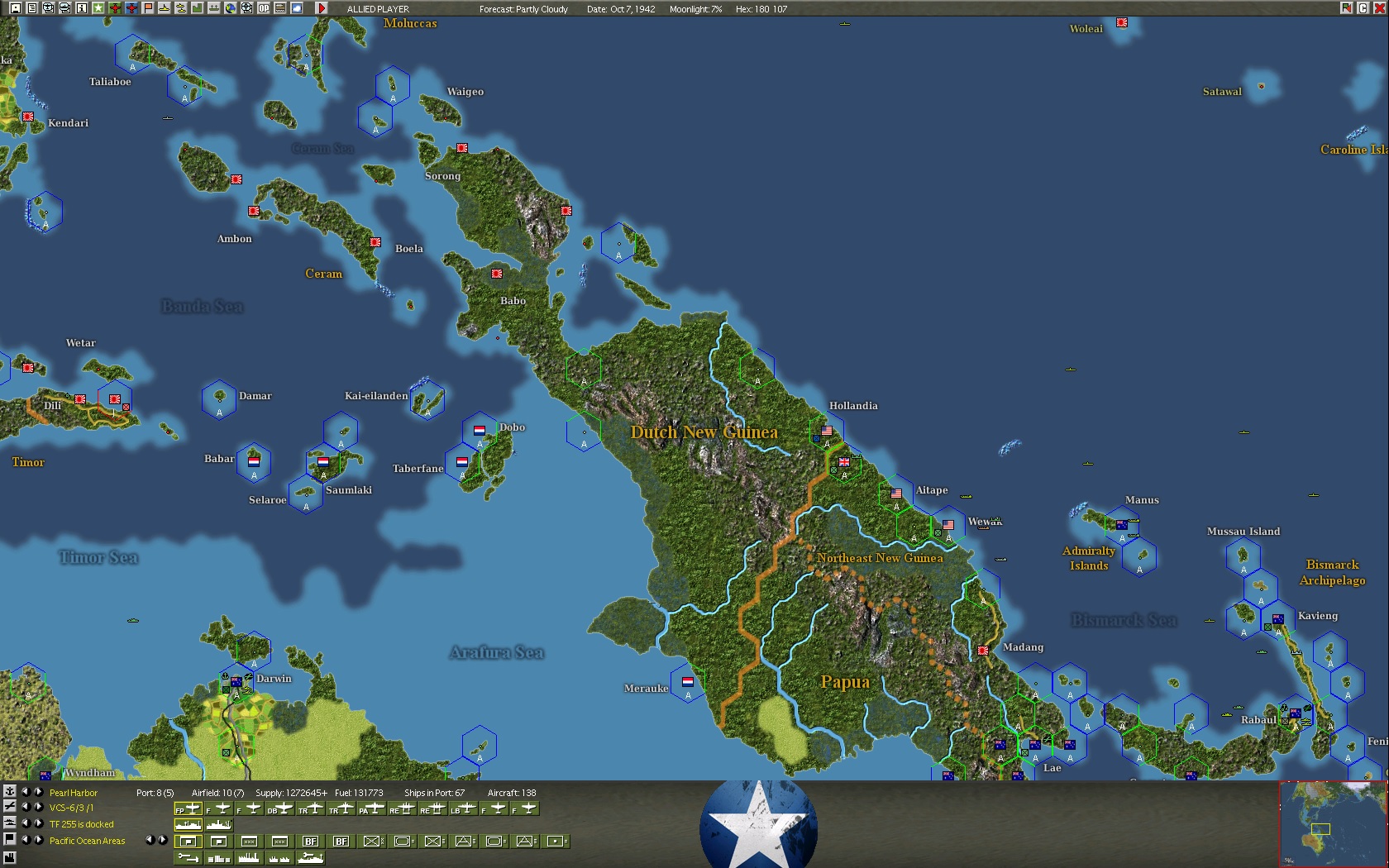Click the white star on green toolbar icon
The height and width of the screenshot is (868, 1389).
pyautogui.click(x=98, y=8)
